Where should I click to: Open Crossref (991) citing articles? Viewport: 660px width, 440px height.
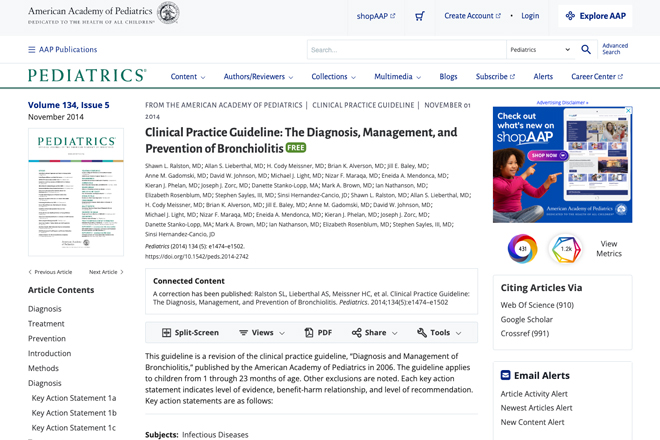point(525,333)
